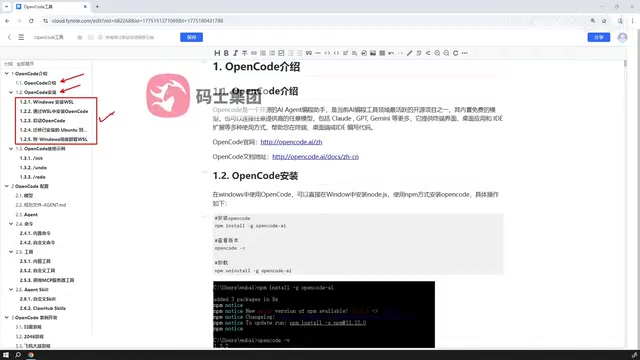Apply strikethrough from the editor toolbar
Screen dimensions: 640x360
(244, 53)
